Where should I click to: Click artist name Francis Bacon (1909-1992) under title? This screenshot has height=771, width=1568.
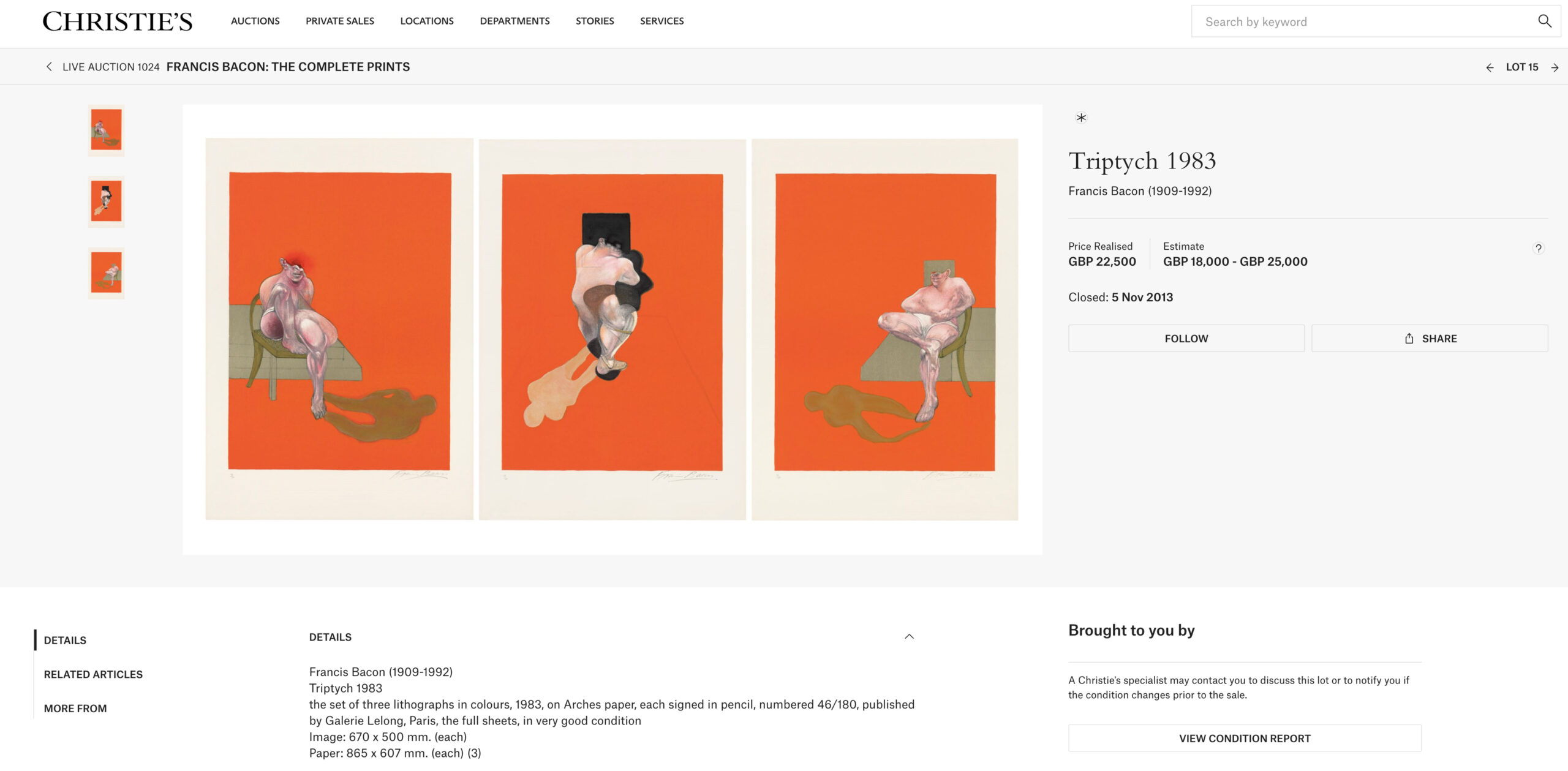pyautogui.click(x=1140, y=191)
